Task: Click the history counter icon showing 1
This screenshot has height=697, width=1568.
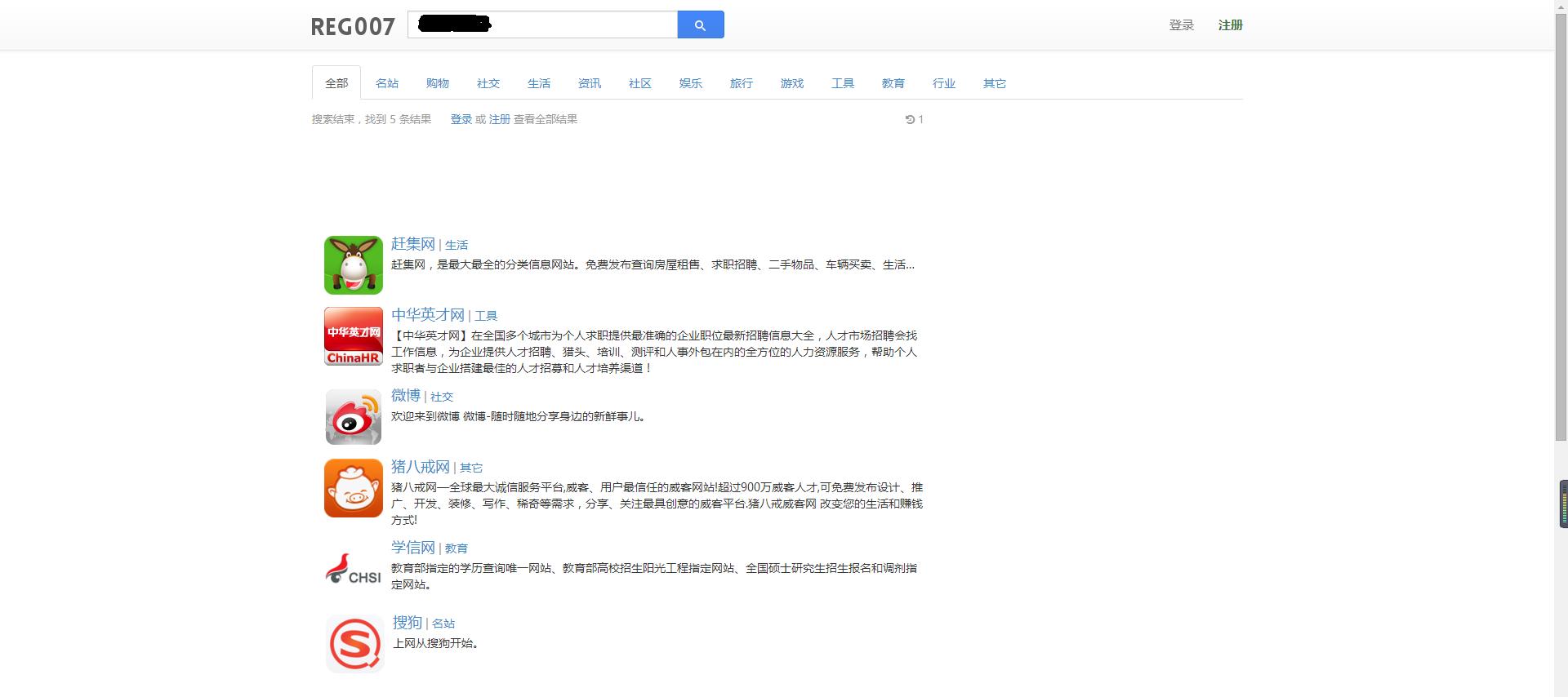Action: [914, 119]
